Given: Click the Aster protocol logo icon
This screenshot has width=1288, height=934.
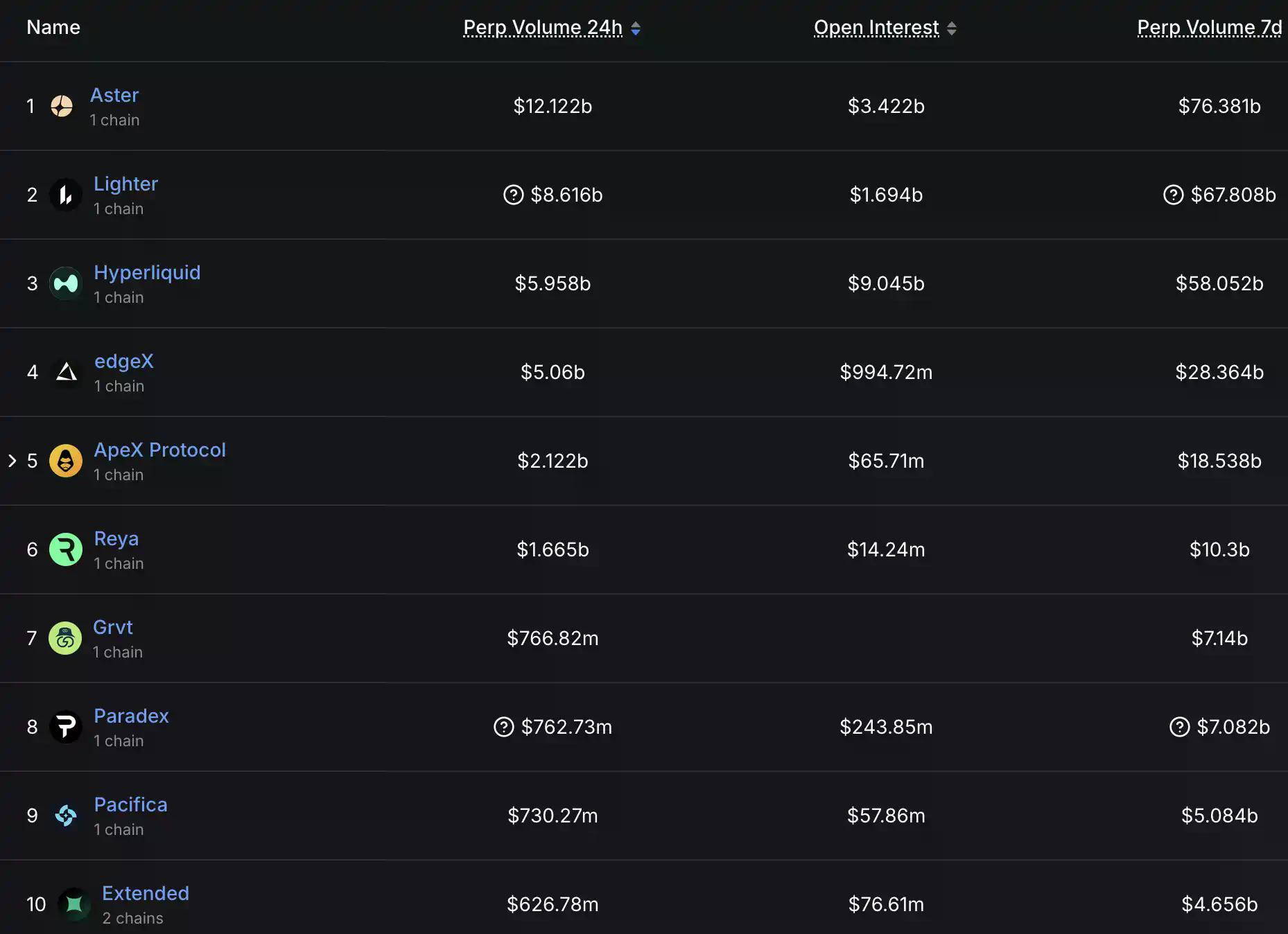Looking at the screenshot, I should pos(62,106).
